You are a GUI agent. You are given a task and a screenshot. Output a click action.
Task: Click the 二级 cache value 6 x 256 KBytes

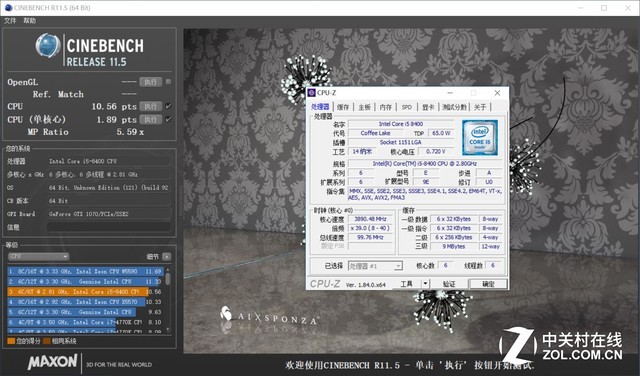tap(454, 237)
